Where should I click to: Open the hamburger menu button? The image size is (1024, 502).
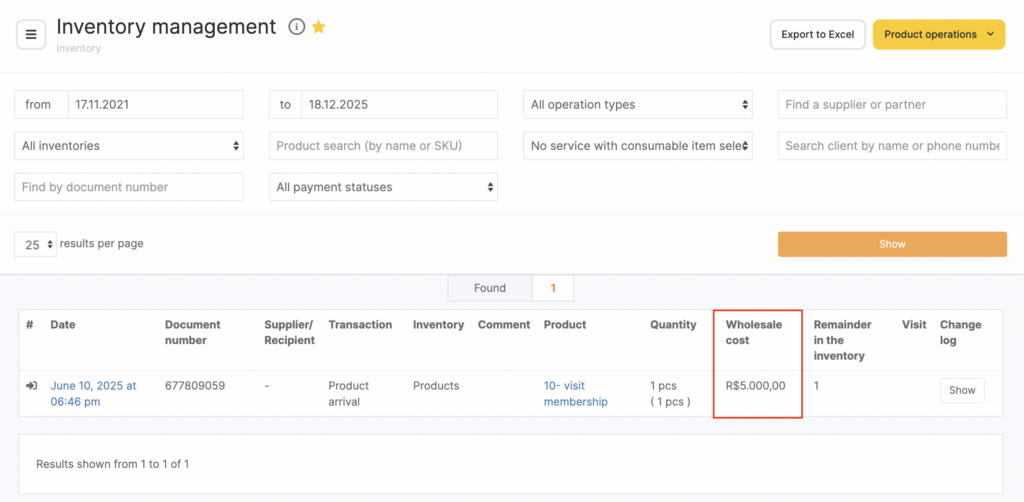click(x=31, y=35)
